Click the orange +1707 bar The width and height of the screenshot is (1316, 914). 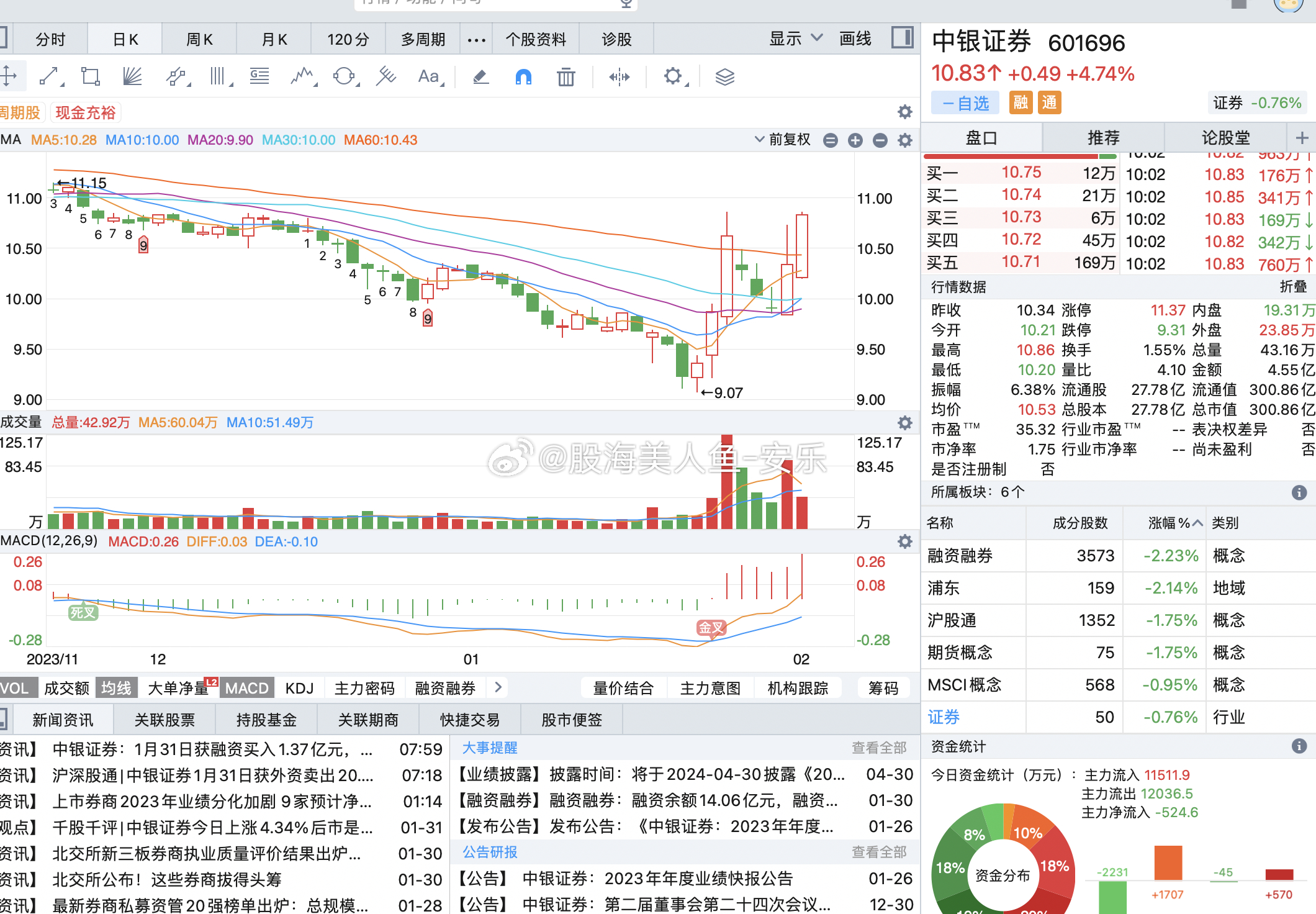click(1168, 863)
